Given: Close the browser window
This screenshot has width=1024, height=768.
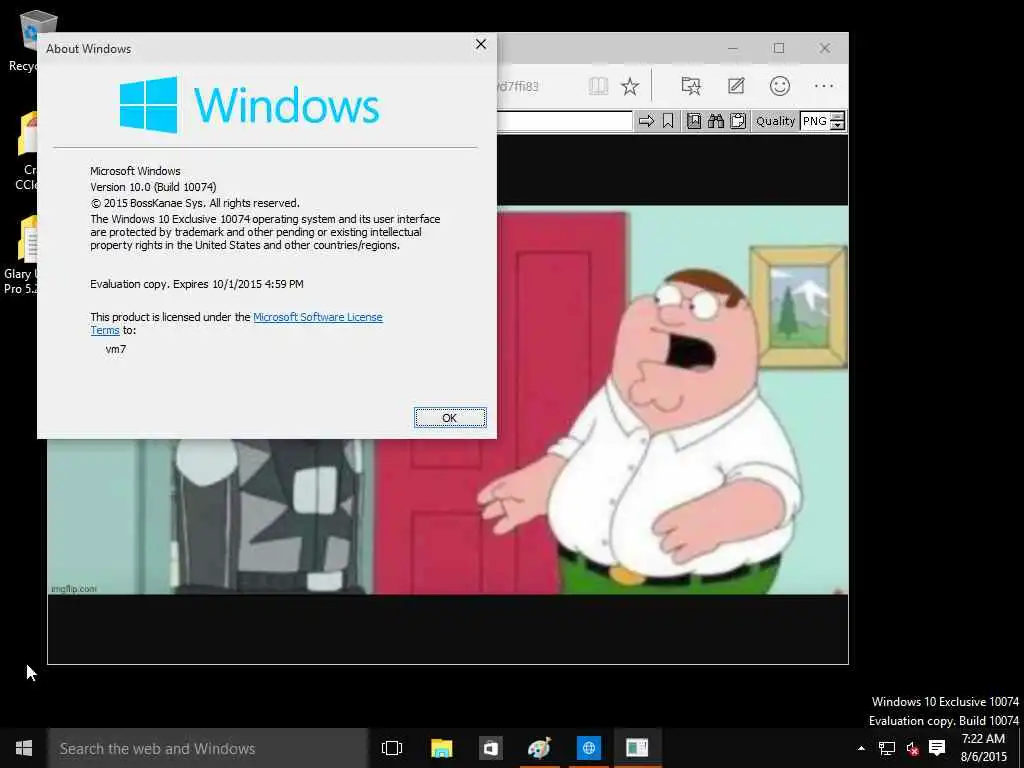Looking at the screenshot, I should 825,48.
